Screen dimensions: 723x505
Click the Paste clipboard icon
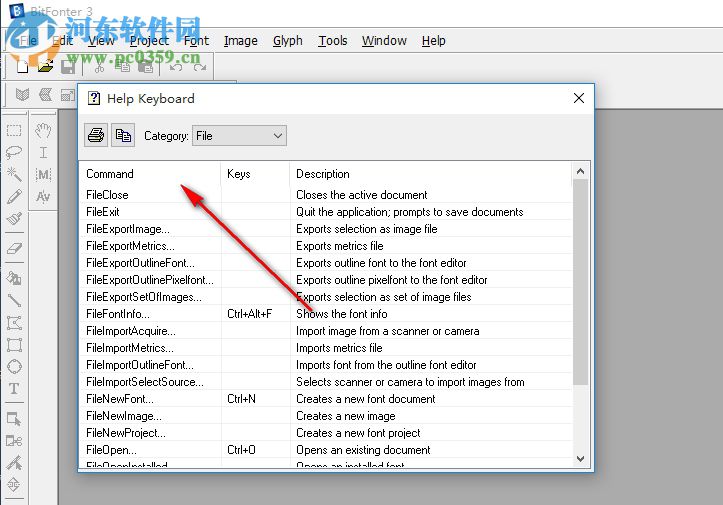point(146,67)
